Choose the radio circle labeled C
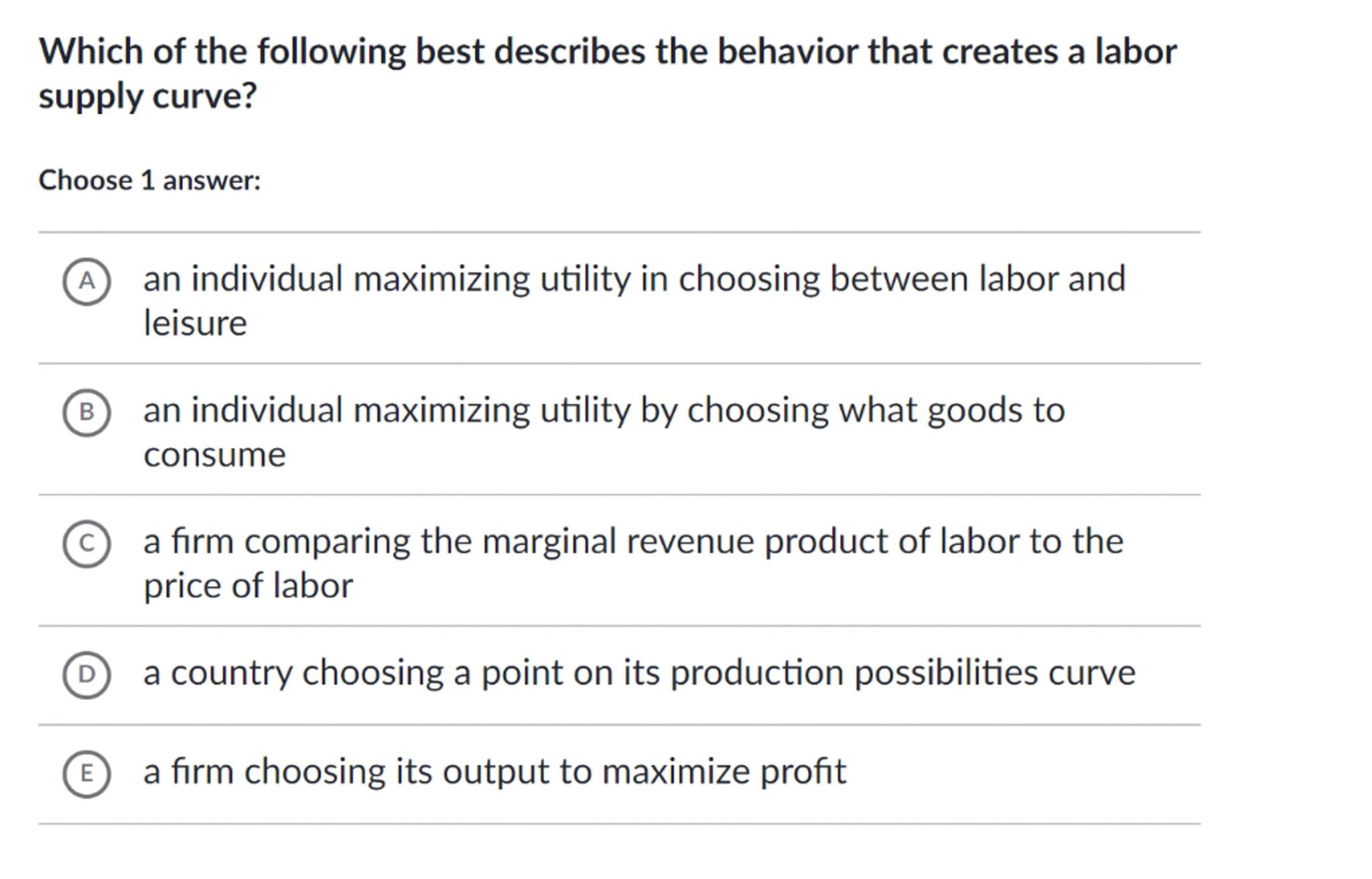 pyautogui.click(x=86, y=543)
